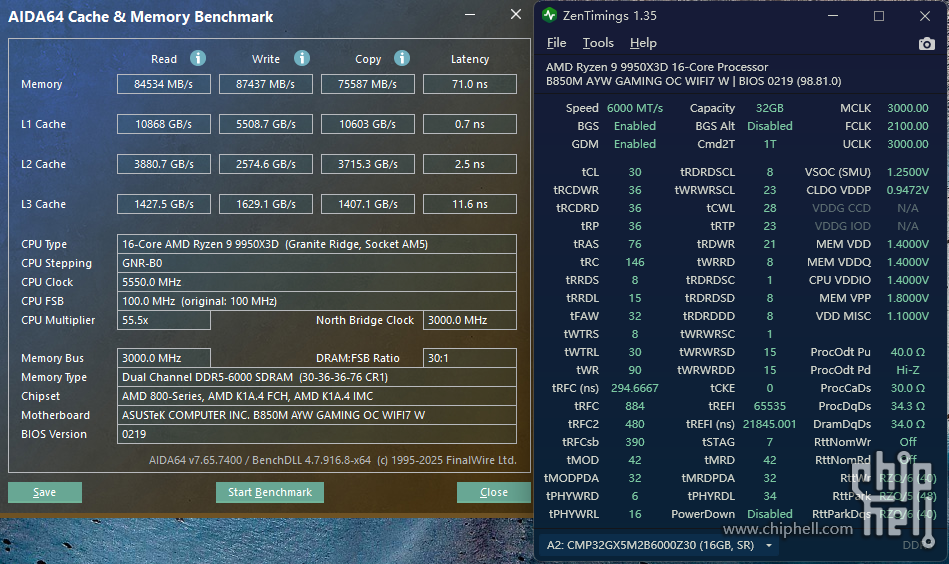Minimize the ZenTimings window

point(834,16)
